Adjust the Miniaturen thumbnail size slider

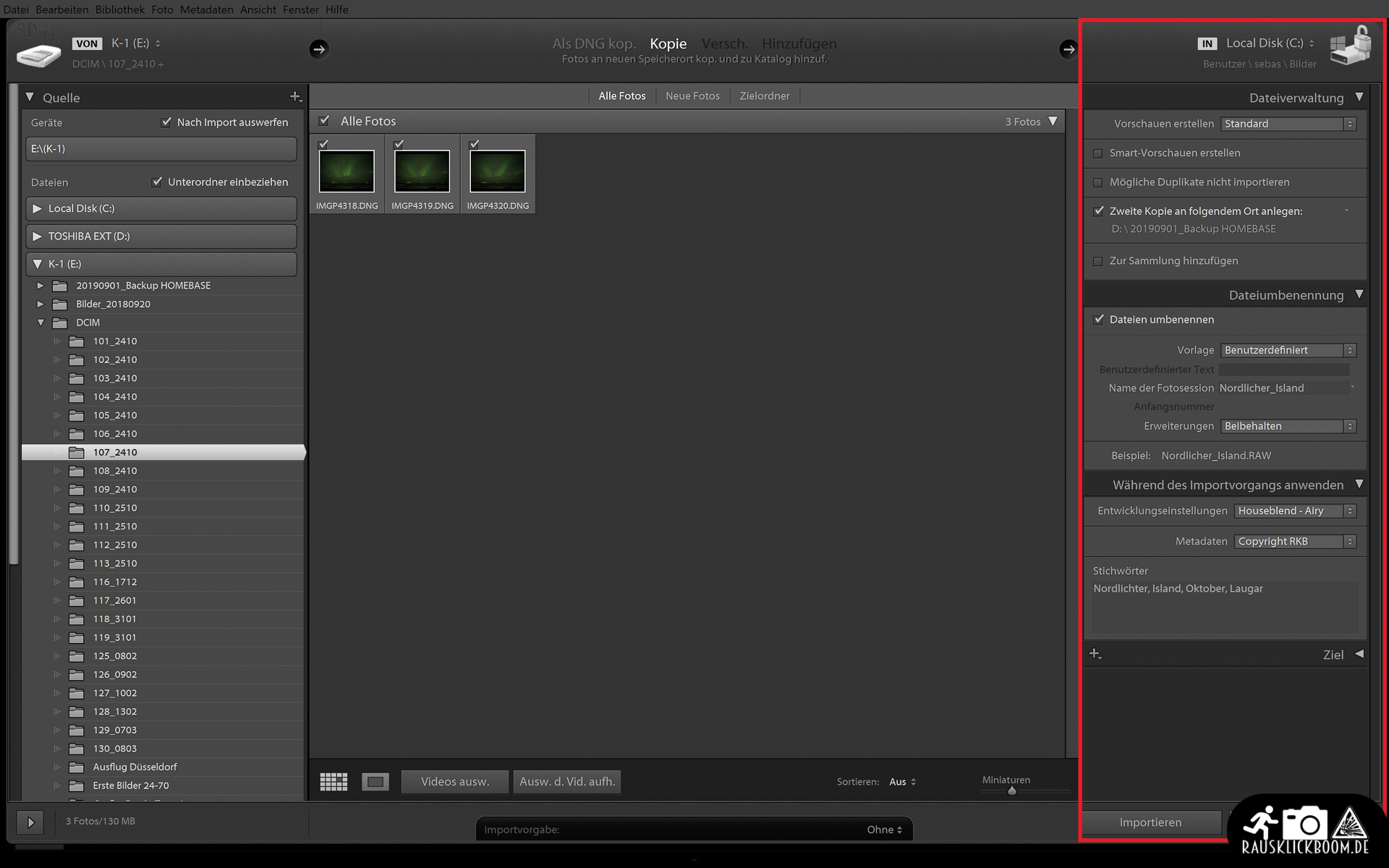pos(1012,791)
